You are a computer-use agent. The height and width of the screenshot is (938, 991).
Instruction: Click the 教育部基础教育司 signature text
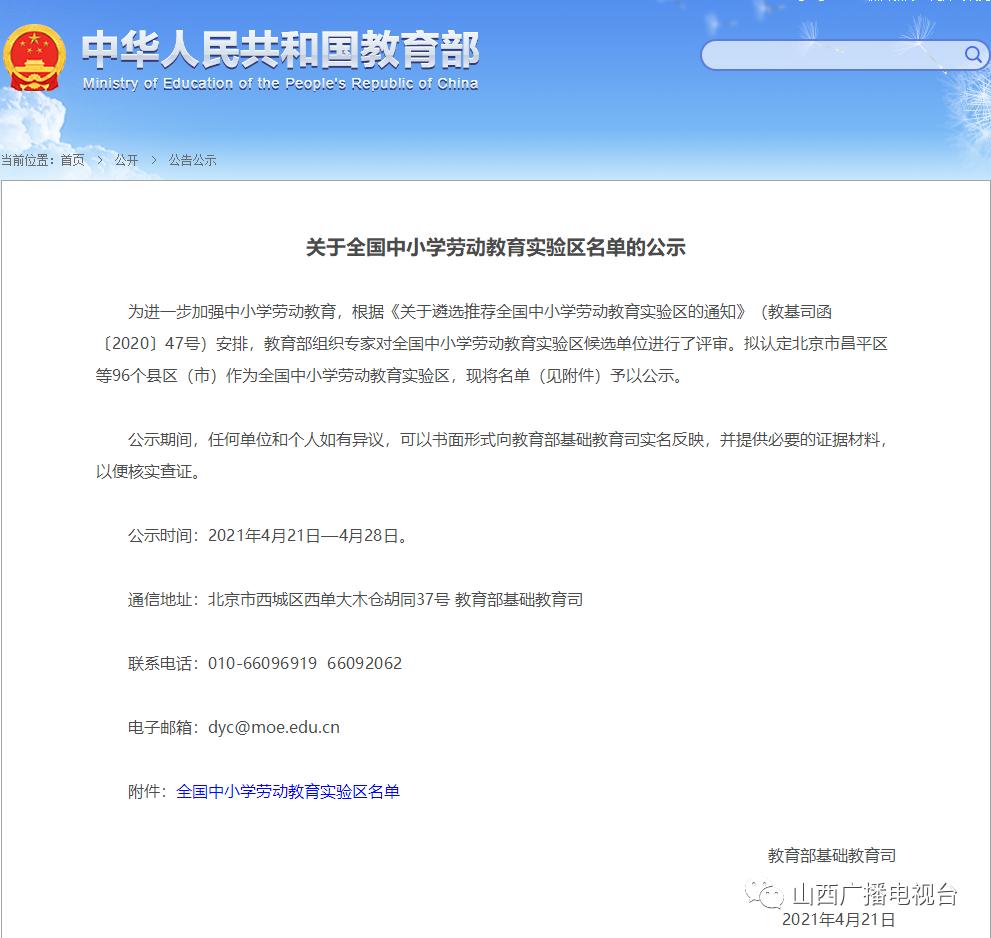830,855
